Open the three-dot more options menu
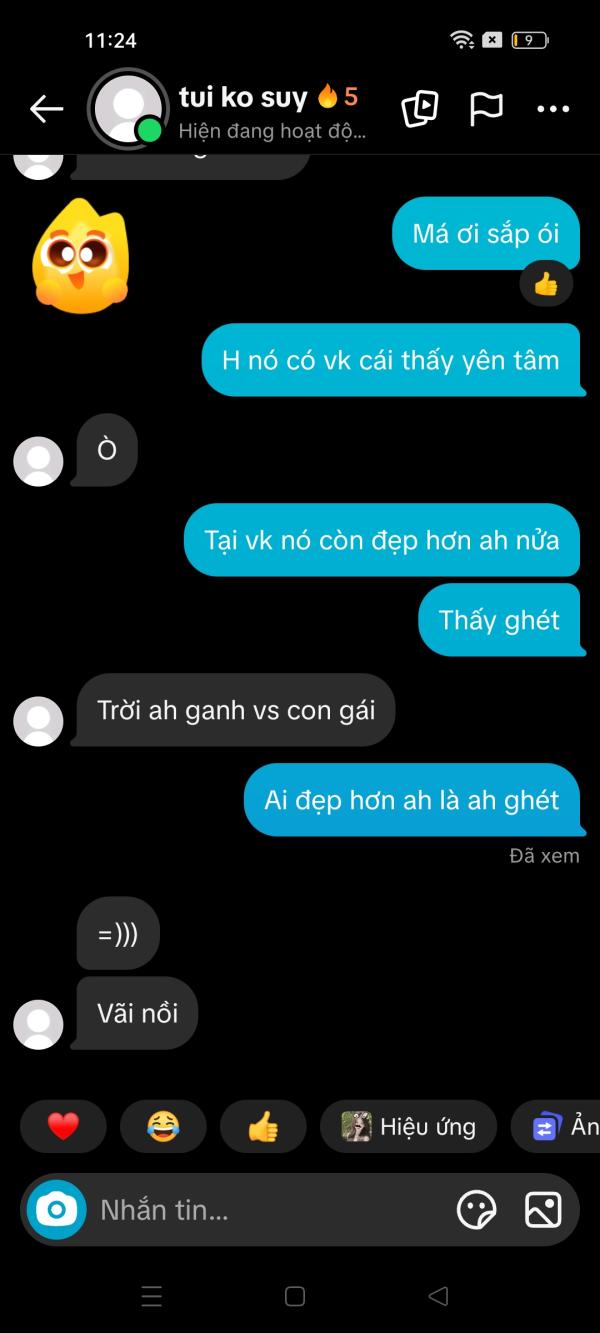 (x=553, y=109)
